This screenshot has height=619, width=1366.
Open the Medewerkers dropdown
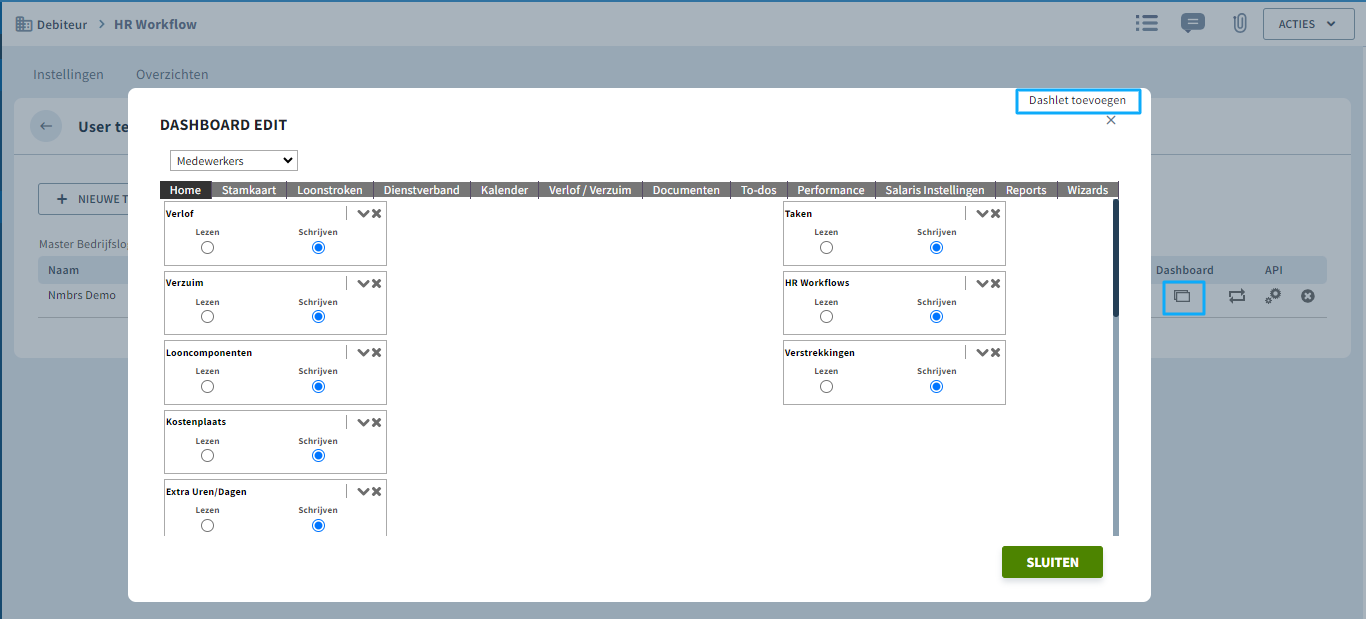pos(234,160)
